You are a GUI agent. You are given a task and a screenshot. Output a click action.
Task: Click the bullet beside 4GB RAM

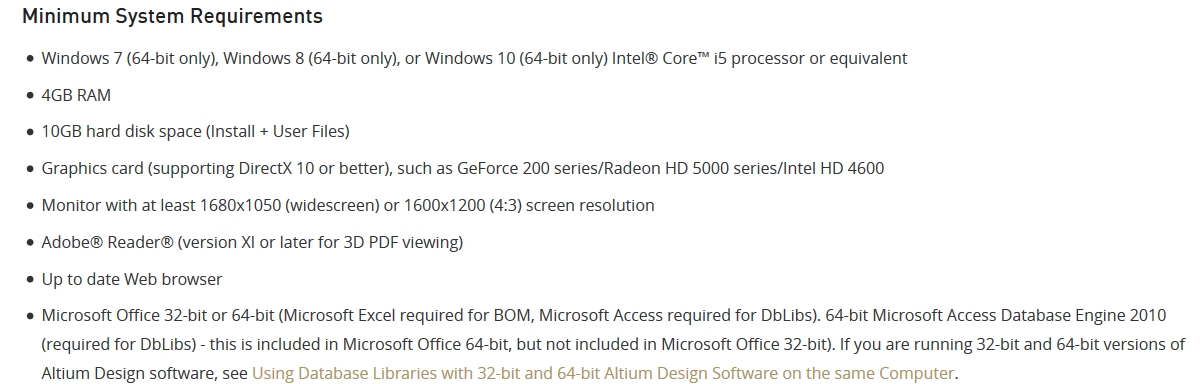29,96
